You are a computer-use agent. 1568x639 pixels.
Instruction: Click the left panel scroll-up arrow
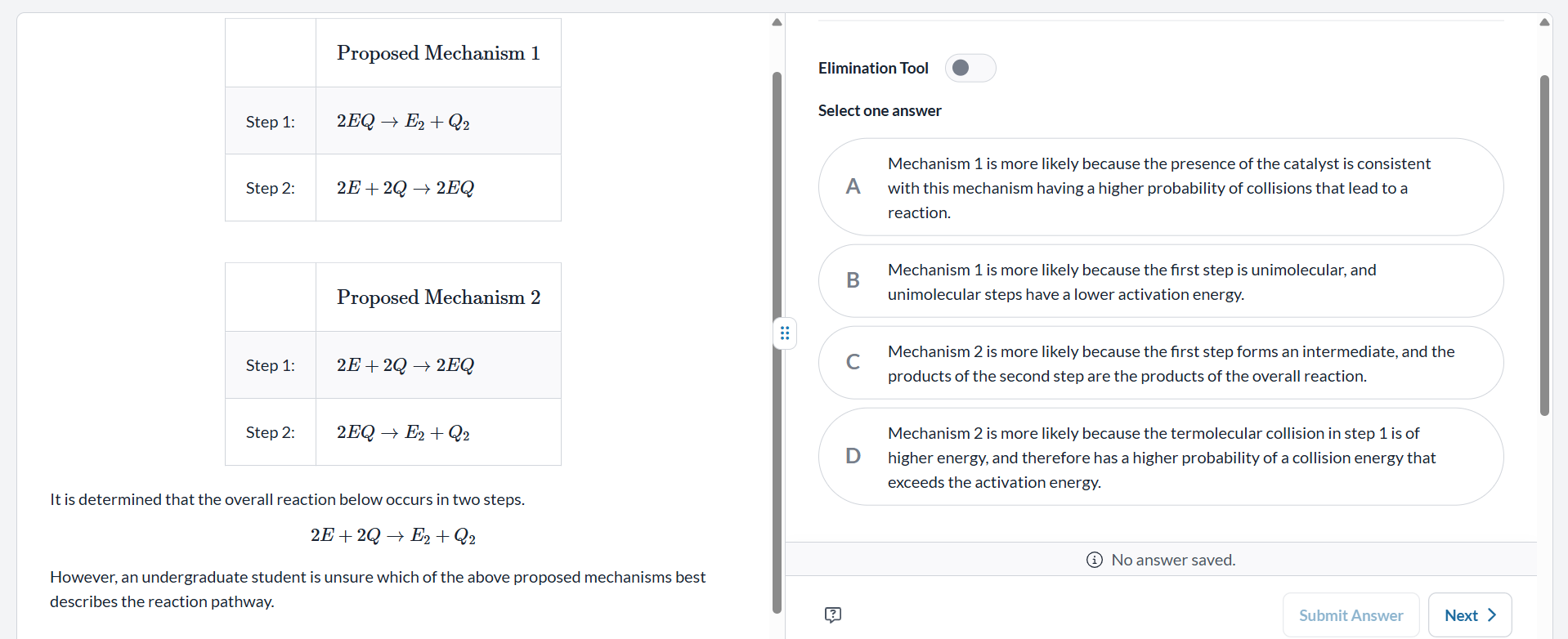coord(777,22)
